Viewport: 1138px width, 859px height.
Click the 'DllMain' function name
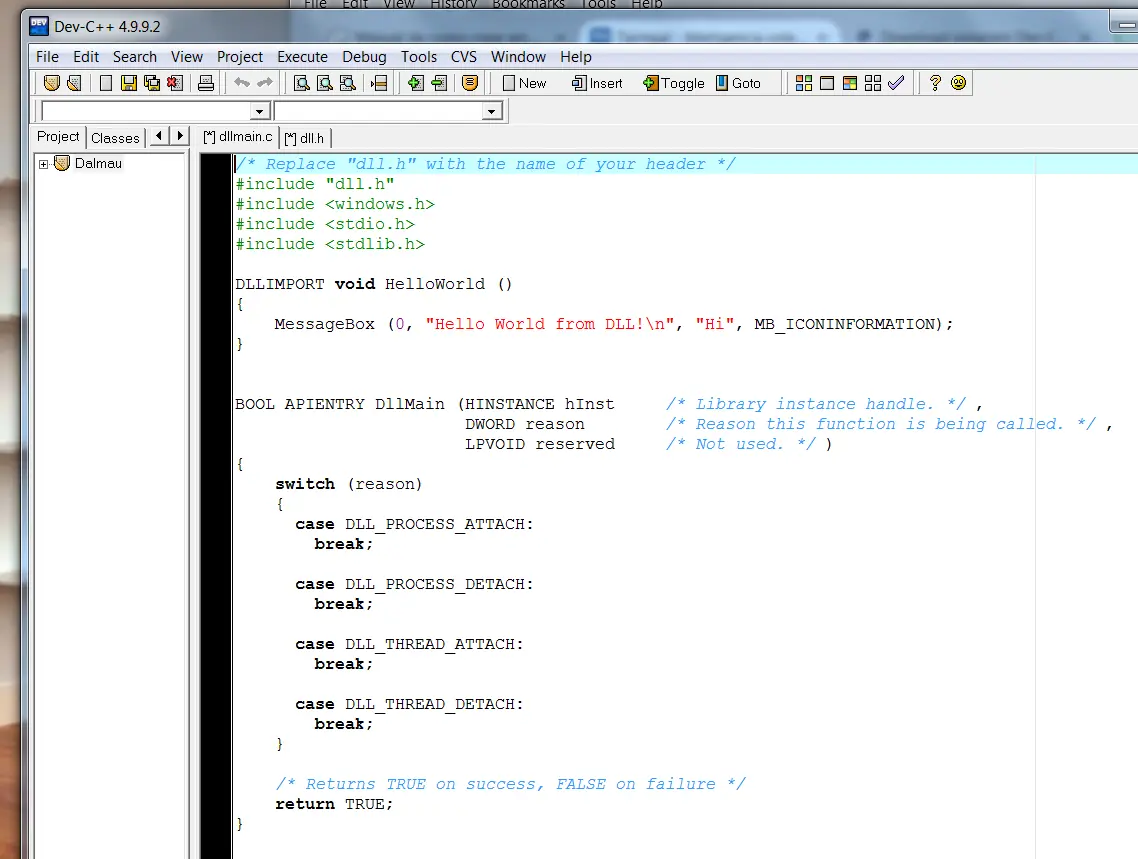pyautogui.click(x=409, y=404)
